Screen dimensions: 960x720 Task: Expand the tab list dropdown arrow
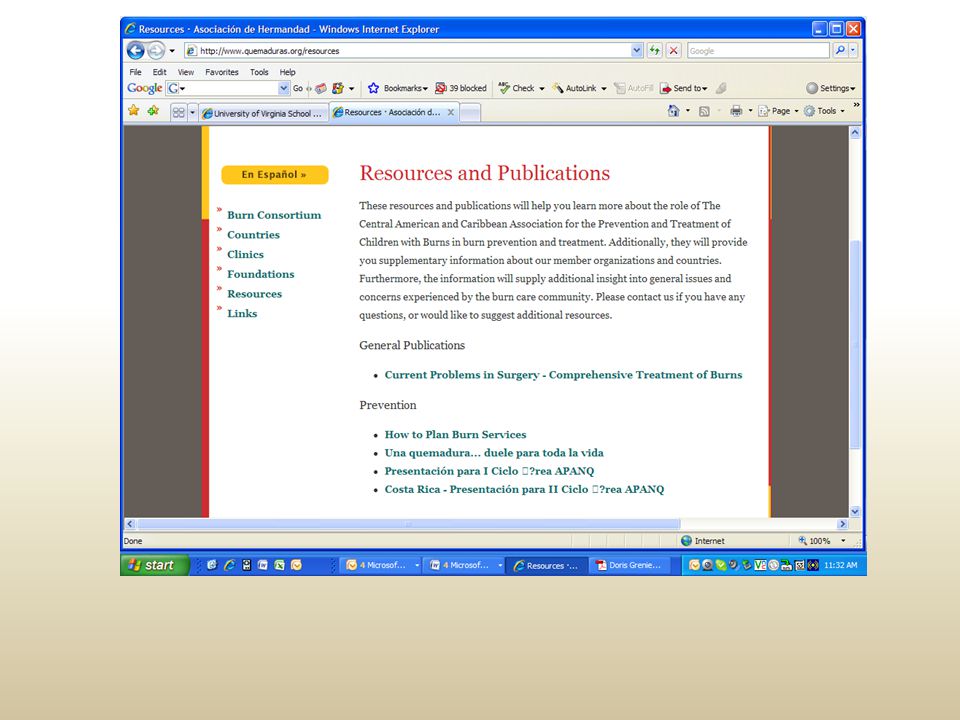pyautogui.click(x=192, y=113)
